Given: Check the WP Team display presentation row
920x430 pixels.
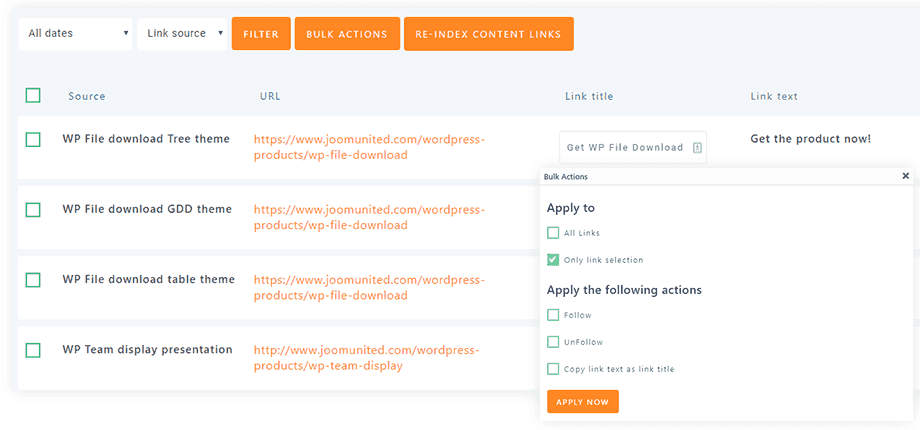Looking at the screenshot, I should click(33, 351).
